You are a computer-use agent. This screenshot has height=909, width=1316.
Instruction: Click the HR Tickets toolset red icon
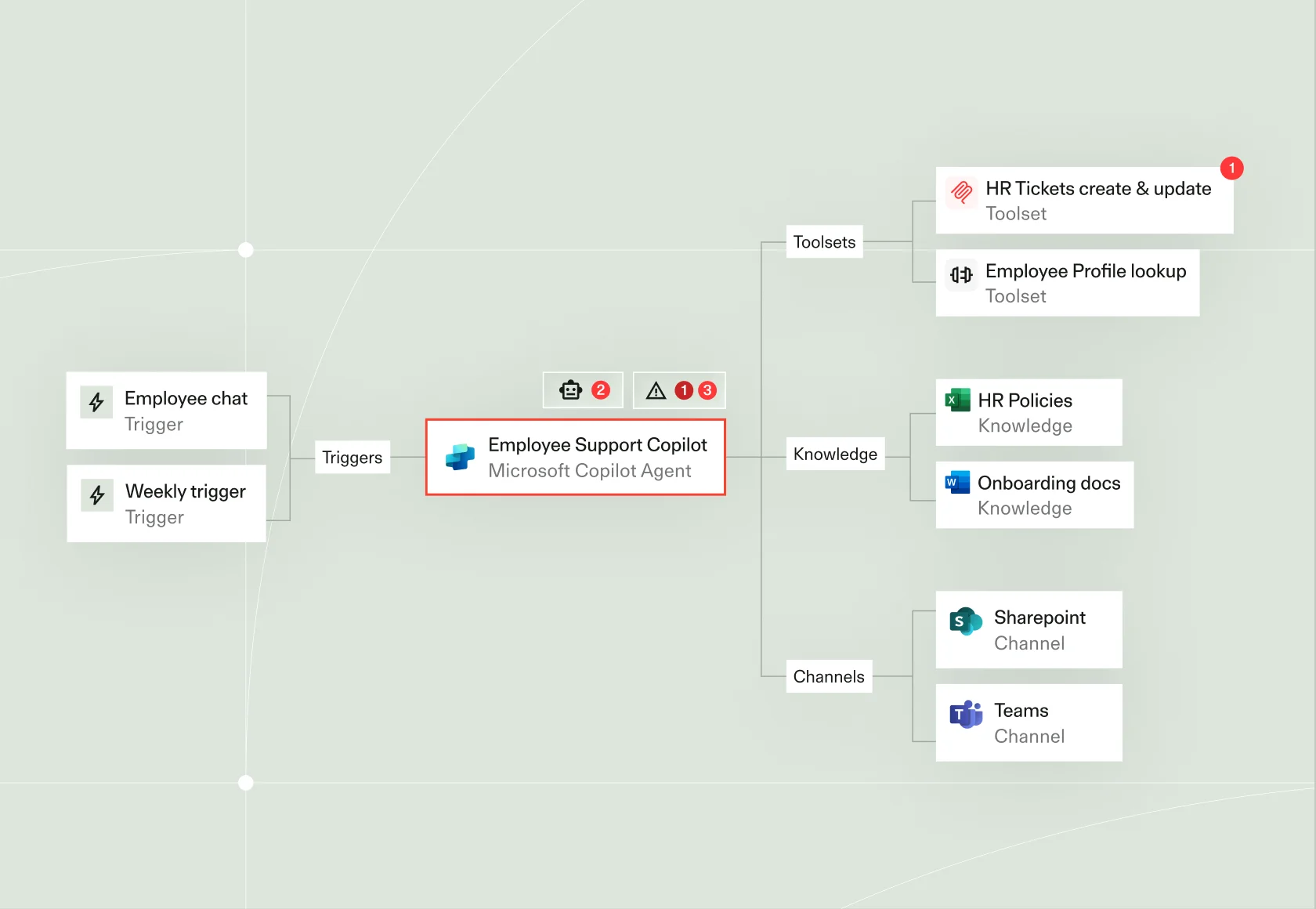point(961,191)
